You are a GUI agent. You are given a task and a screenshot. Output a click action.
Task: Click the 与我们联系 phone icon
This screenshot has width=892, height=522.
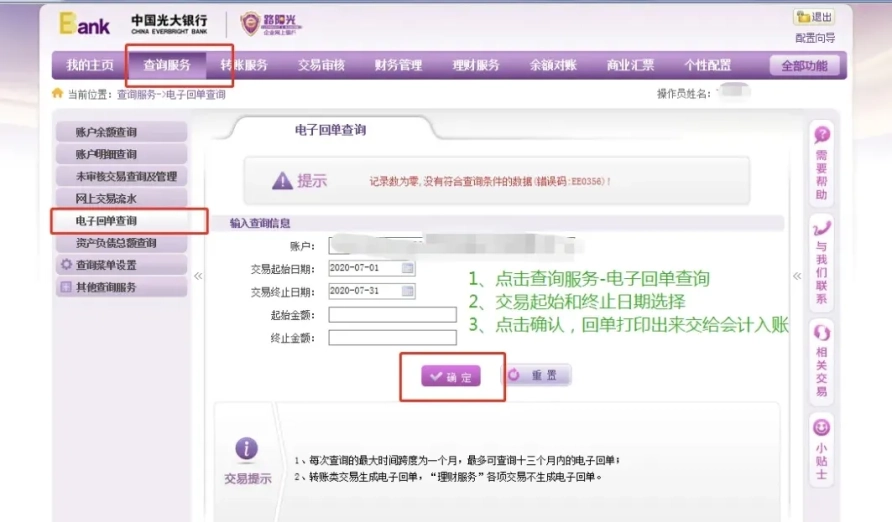click(821, 228)
